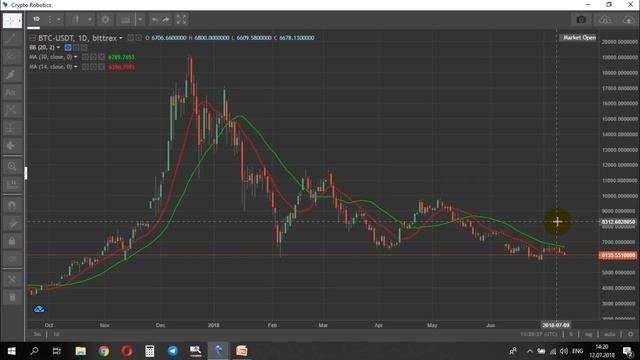Viewport: 640px width, 360px height.
Task: Toggle magnet mode in sidebar
Action: point(11,205)
